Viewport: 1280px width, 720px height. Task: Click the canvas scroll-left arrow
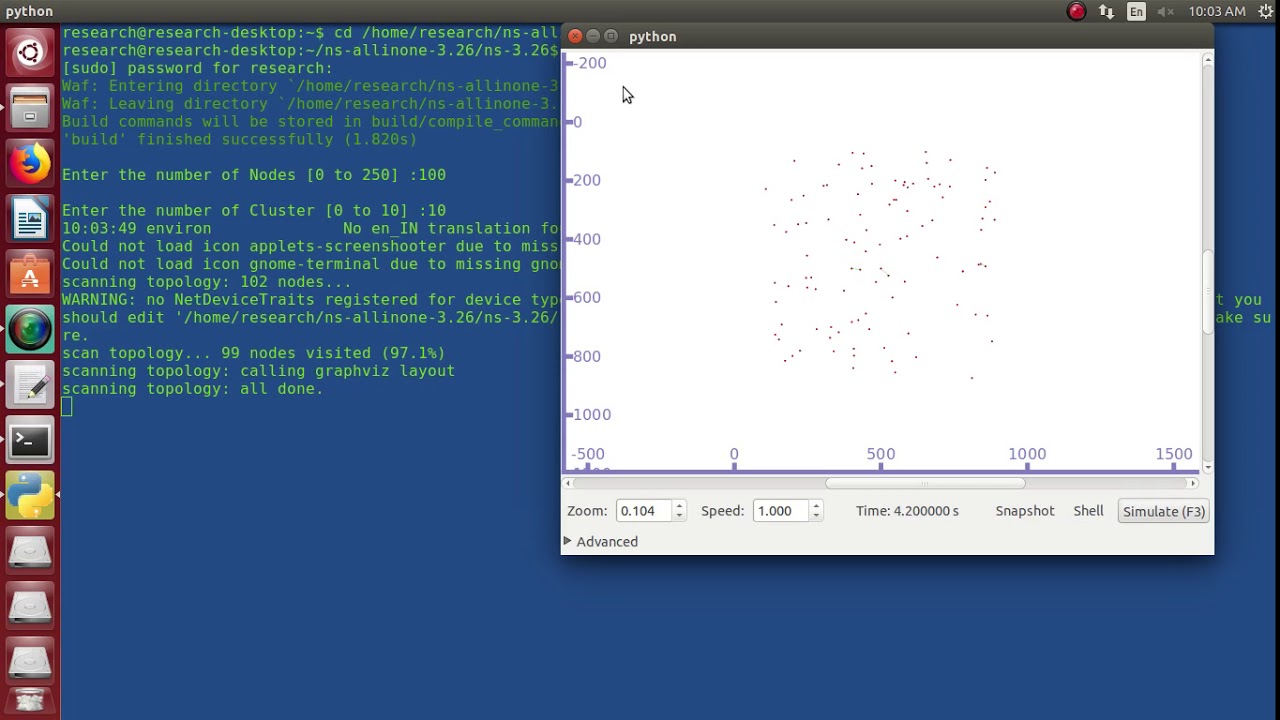click(569, 483)
